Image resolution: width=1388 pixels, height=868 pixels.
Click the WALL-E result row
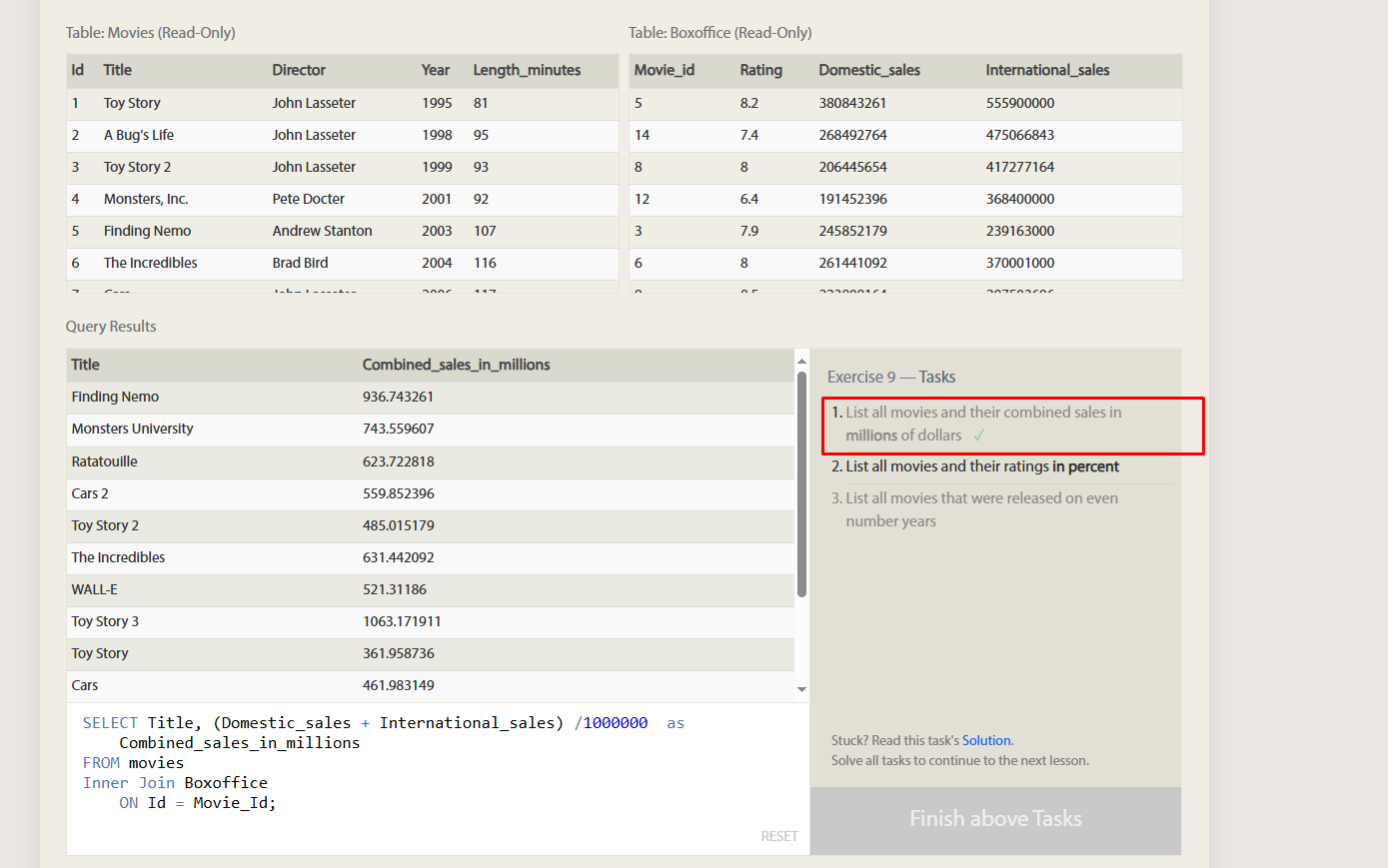pos(431,589)
